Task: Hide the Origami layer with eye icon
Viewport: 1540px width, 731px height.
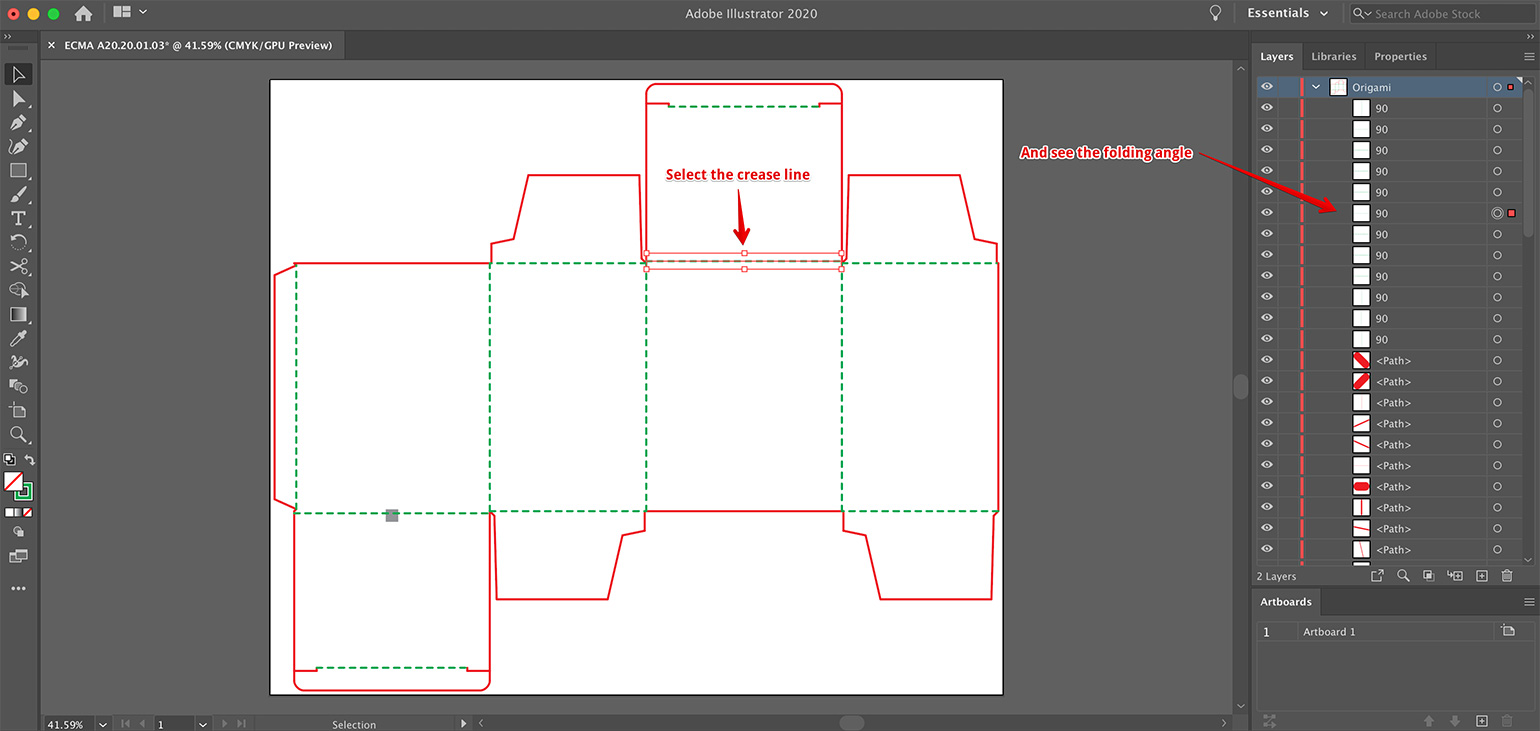Action: [1267, 87]
